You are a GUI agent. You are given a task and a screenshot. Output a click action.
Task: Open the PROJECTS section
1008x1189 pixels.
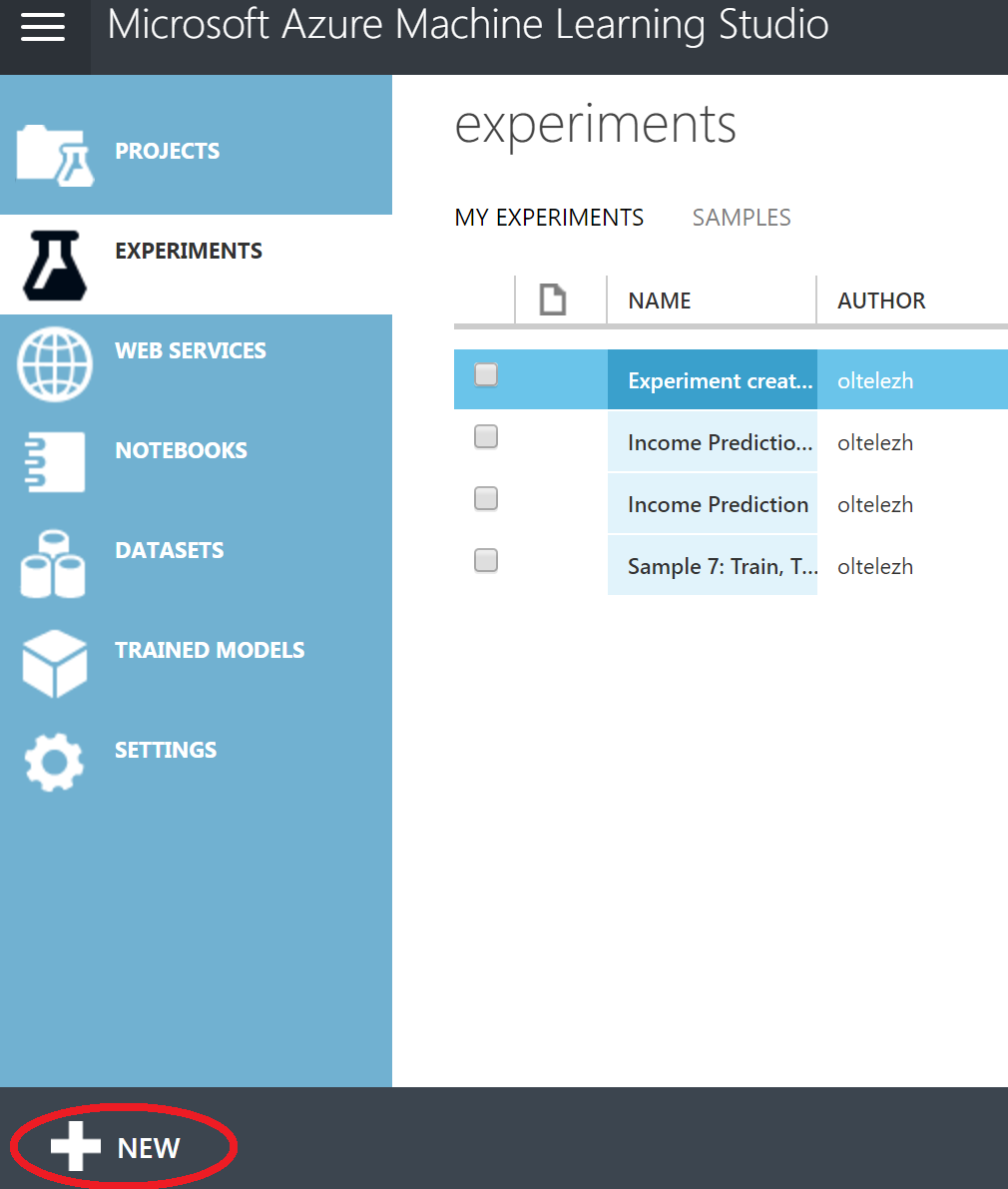(168, 151)
